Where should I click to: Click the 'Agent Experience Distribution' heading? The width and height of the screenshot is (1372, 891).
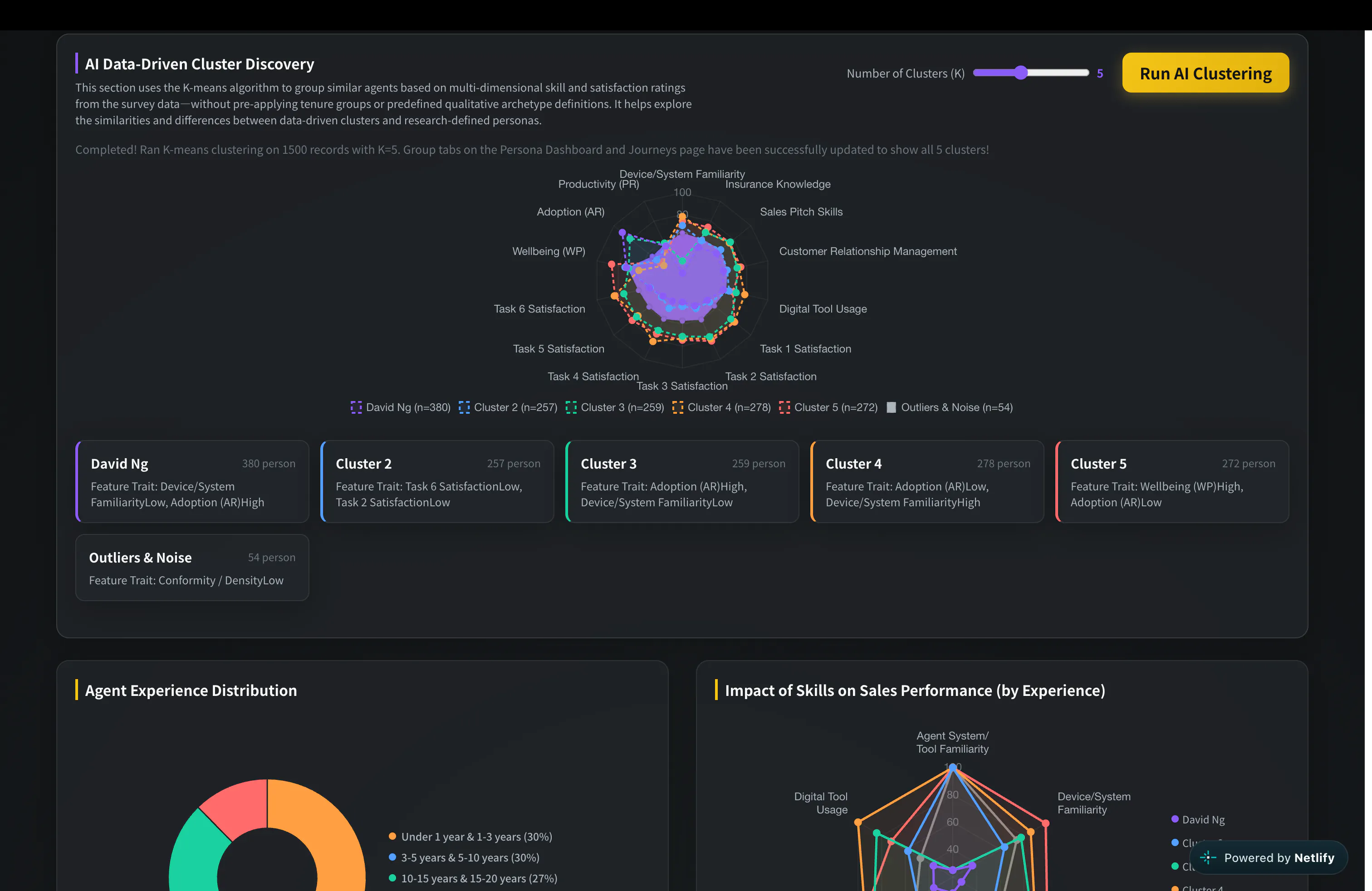coord(191,690)
